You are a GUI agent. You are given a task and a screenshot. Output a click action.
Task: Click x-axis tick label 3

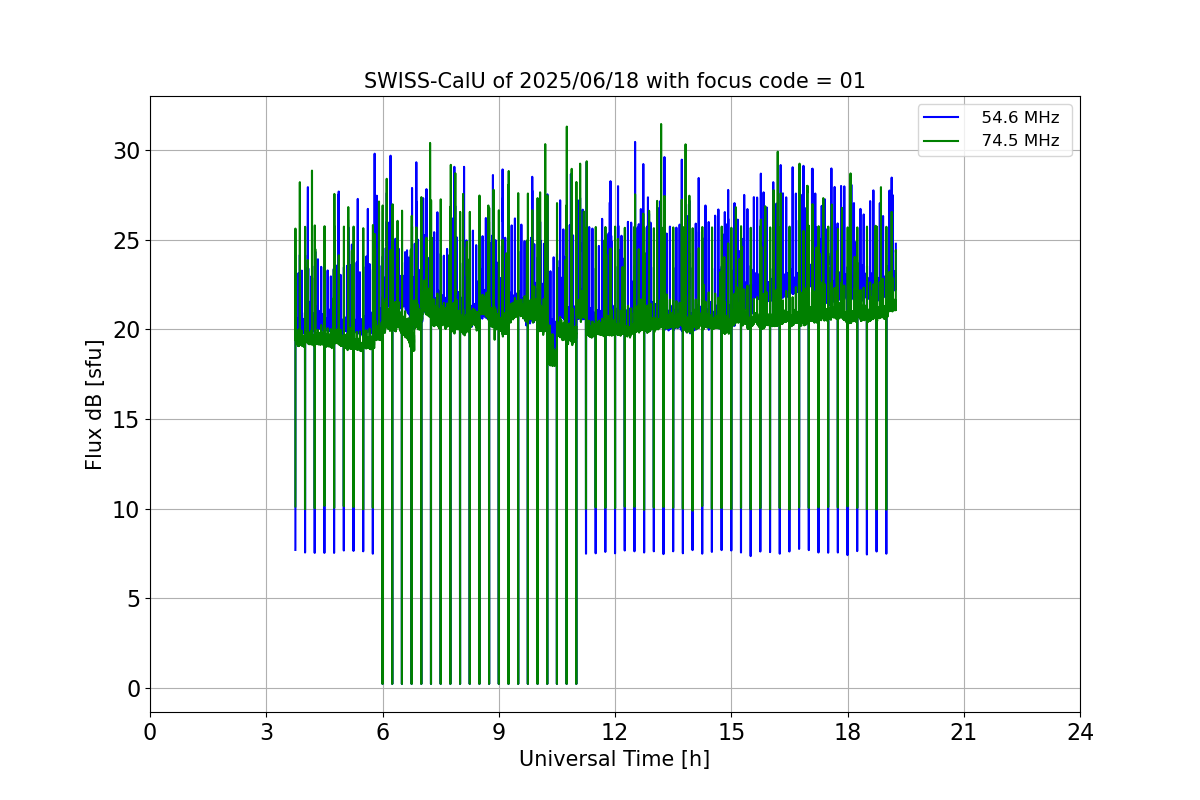coord(266,732)
